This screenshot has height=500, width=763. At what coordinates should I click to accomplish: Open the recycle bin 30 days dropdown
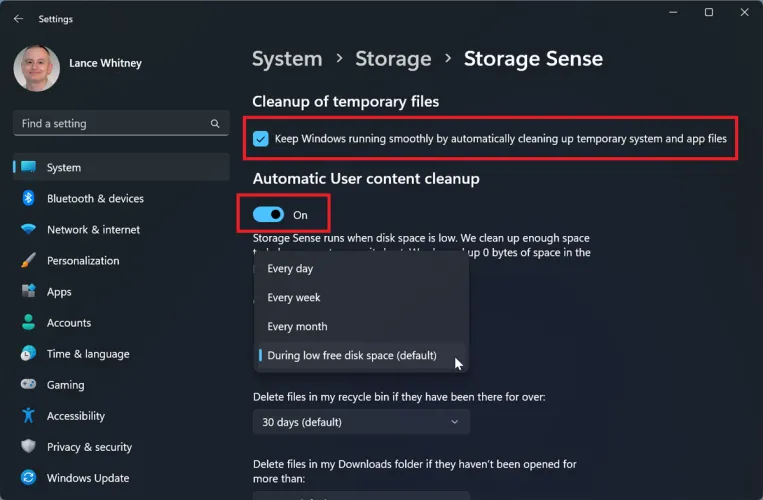pyautogui.click(x=361, y=422)
